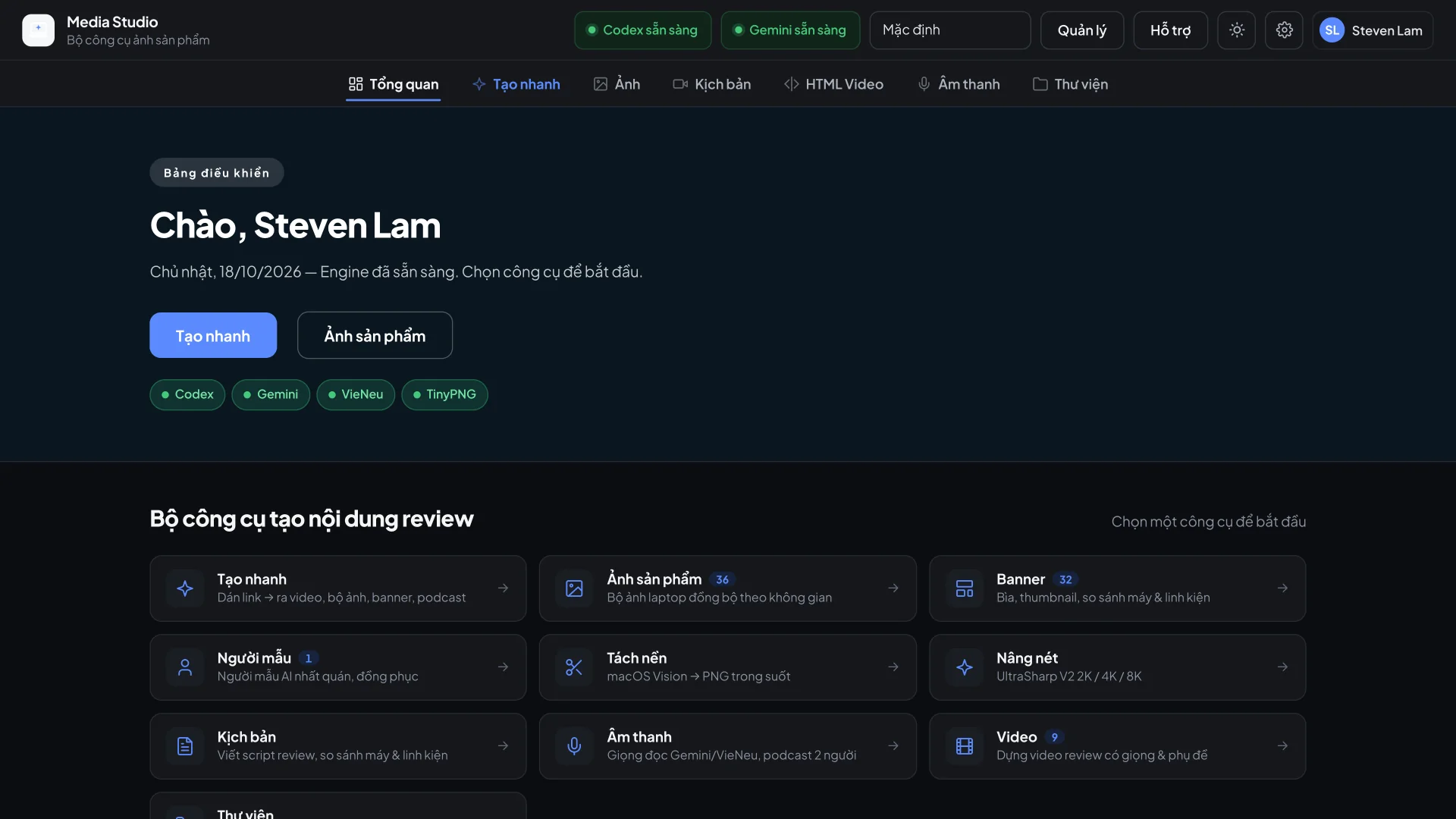The width and height of the screenshot is (1456, 819).
Task: Switch to the HTML Video tab
Action: 833,84
